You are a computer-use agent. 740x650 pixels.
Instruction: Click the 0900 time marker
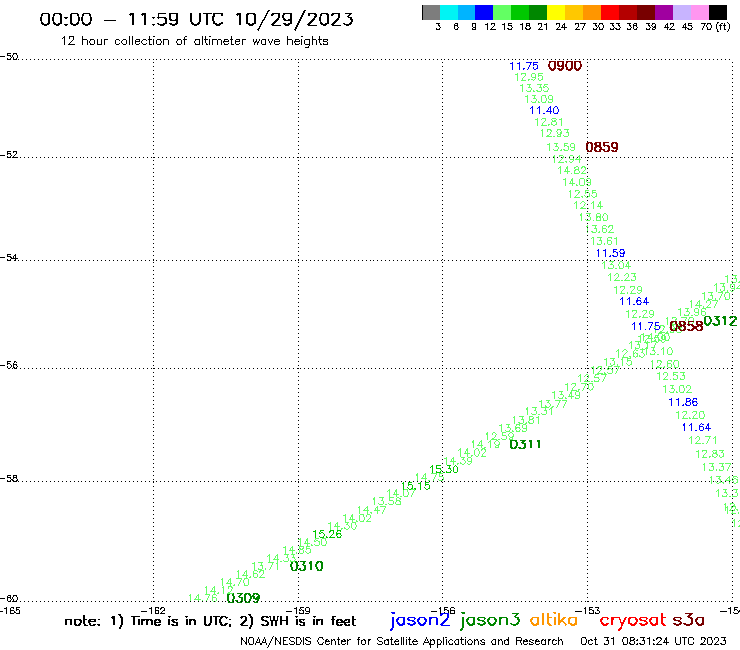tap(565, 66)
